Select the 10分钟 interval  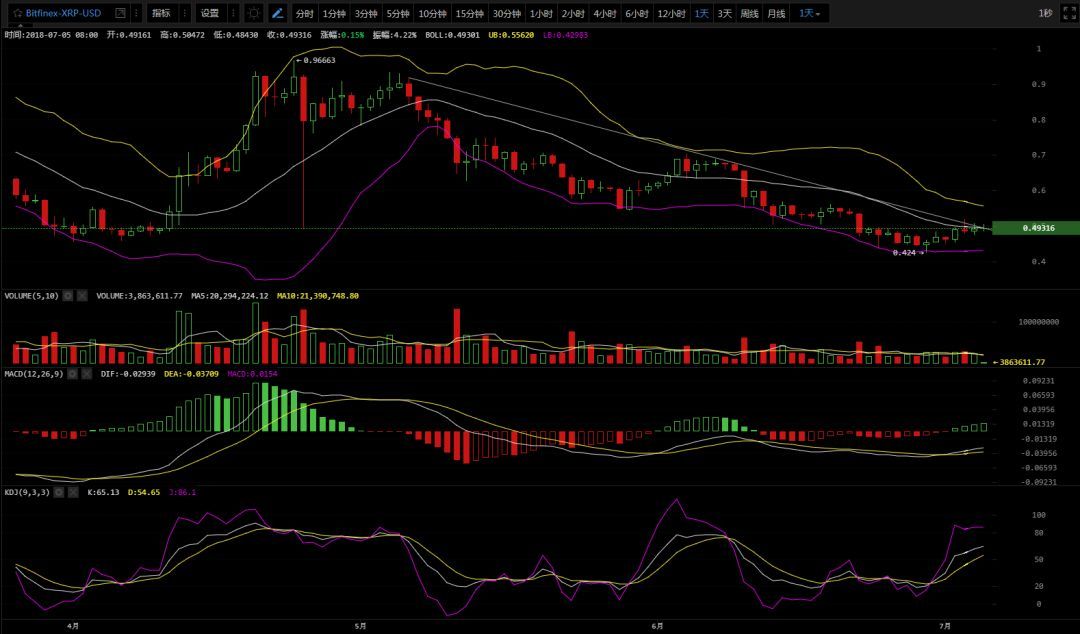click(433, 14)
